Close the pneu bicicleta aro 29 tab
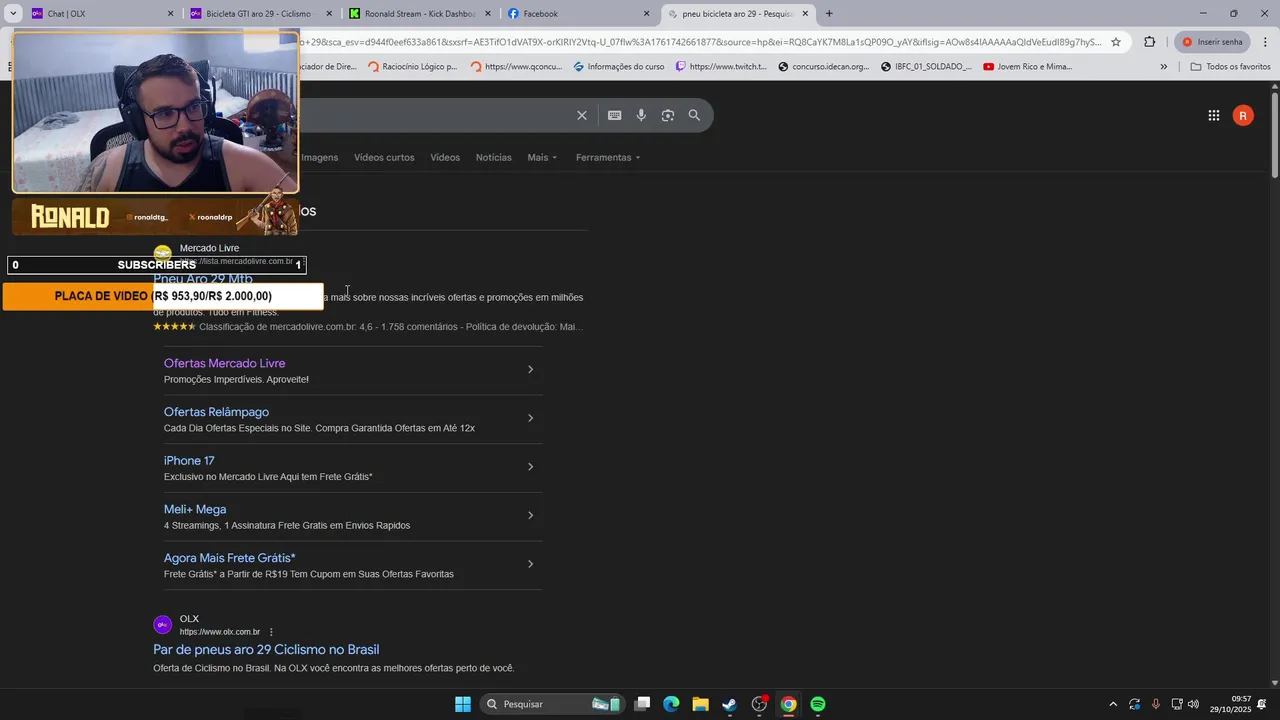The width and height of the screenshot is (1280, 720). (x=805, y=14)
